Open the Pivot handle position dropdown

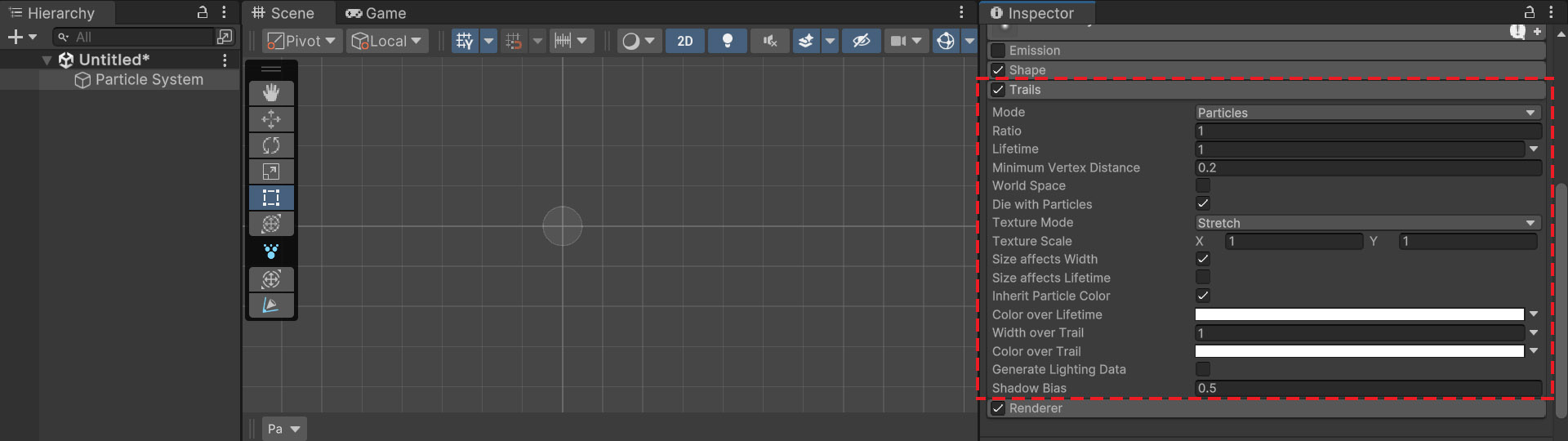coord(302,41)
